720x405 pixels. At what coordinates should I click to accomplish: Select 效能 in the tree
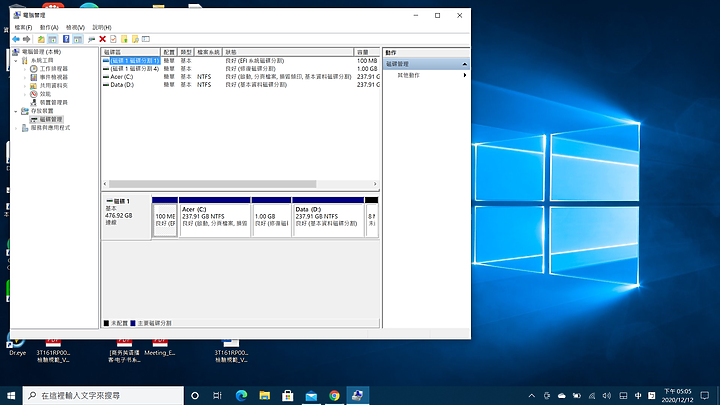(45, 94)
